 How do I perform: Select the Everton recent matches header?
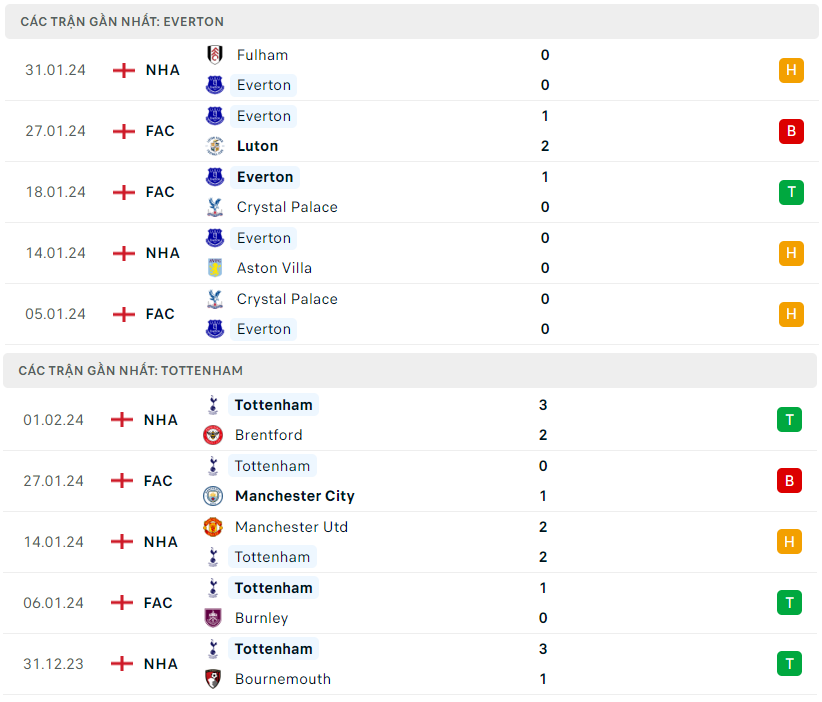122,21
